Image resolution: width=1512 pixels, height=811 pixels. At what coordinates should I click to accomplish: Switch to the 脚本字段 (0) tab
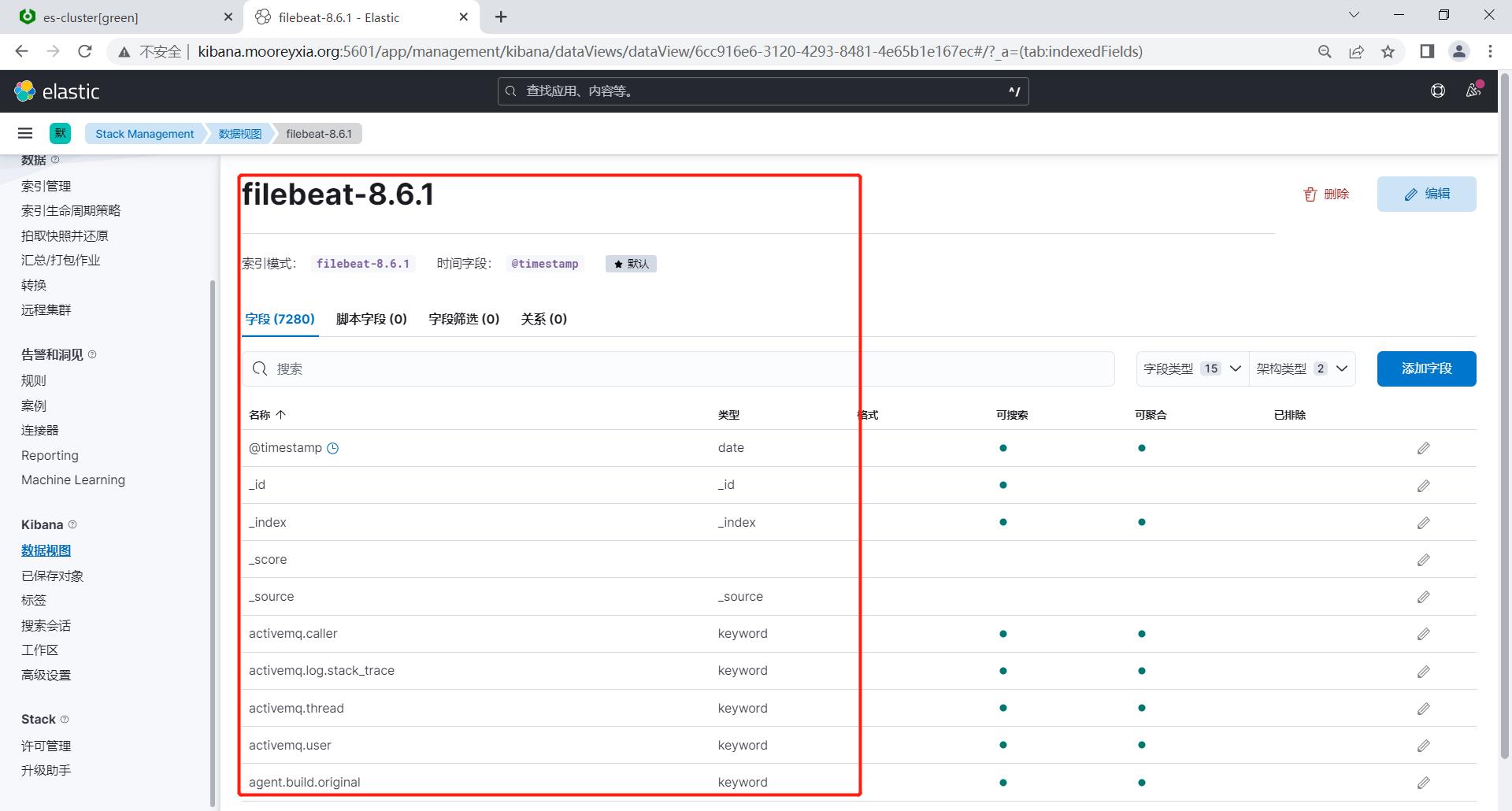[x=371, y=319]
